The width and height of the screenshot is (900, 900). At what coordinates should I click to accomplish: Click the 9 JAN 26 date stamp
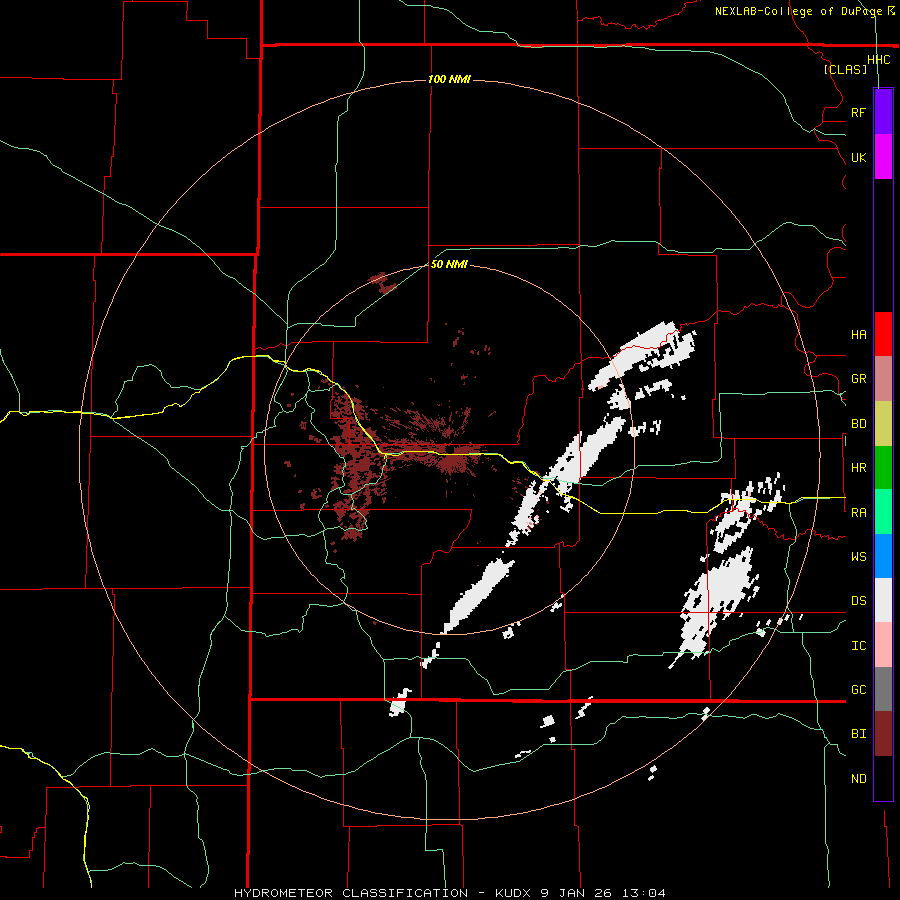pyautogui.click(x=576, y=893)
